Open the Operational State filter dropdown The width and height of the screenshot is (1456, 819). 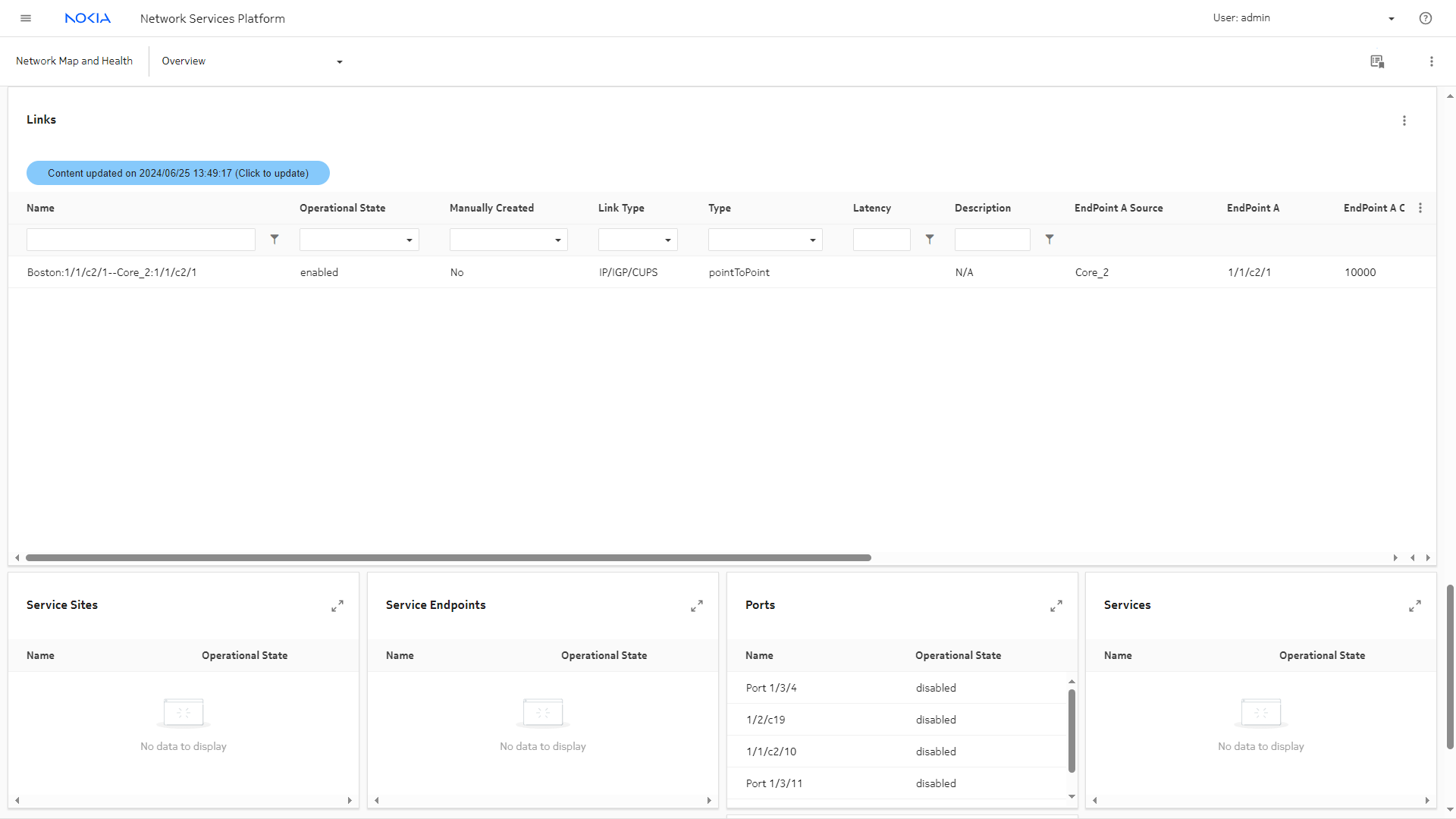point(359,240)
